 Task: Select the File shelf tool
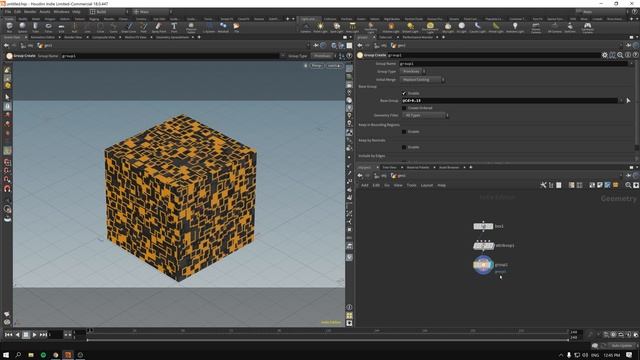(x=236, y=27)
